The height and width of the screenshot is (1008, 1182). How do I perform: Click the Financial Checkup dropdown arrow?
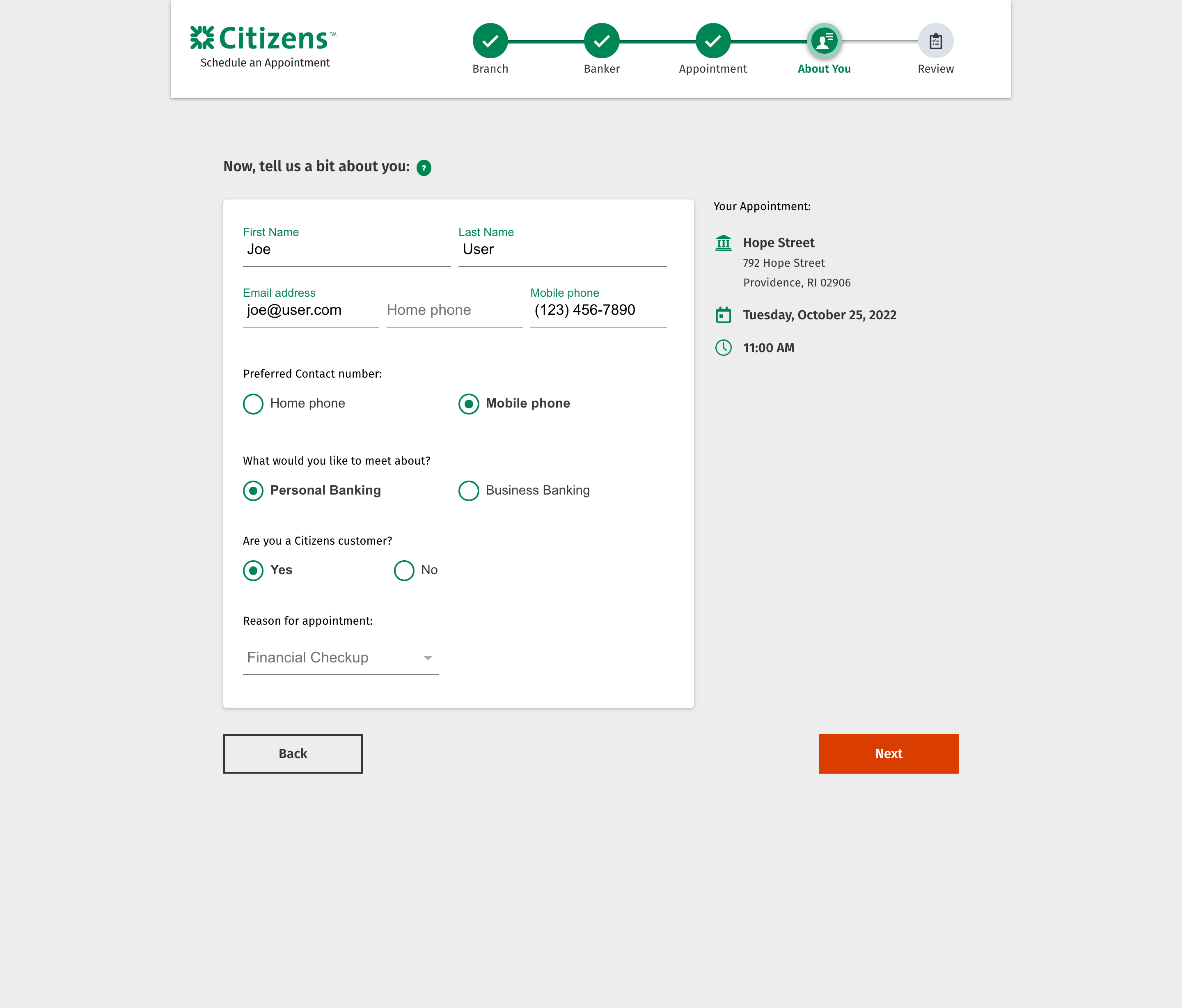pos(428,658)
